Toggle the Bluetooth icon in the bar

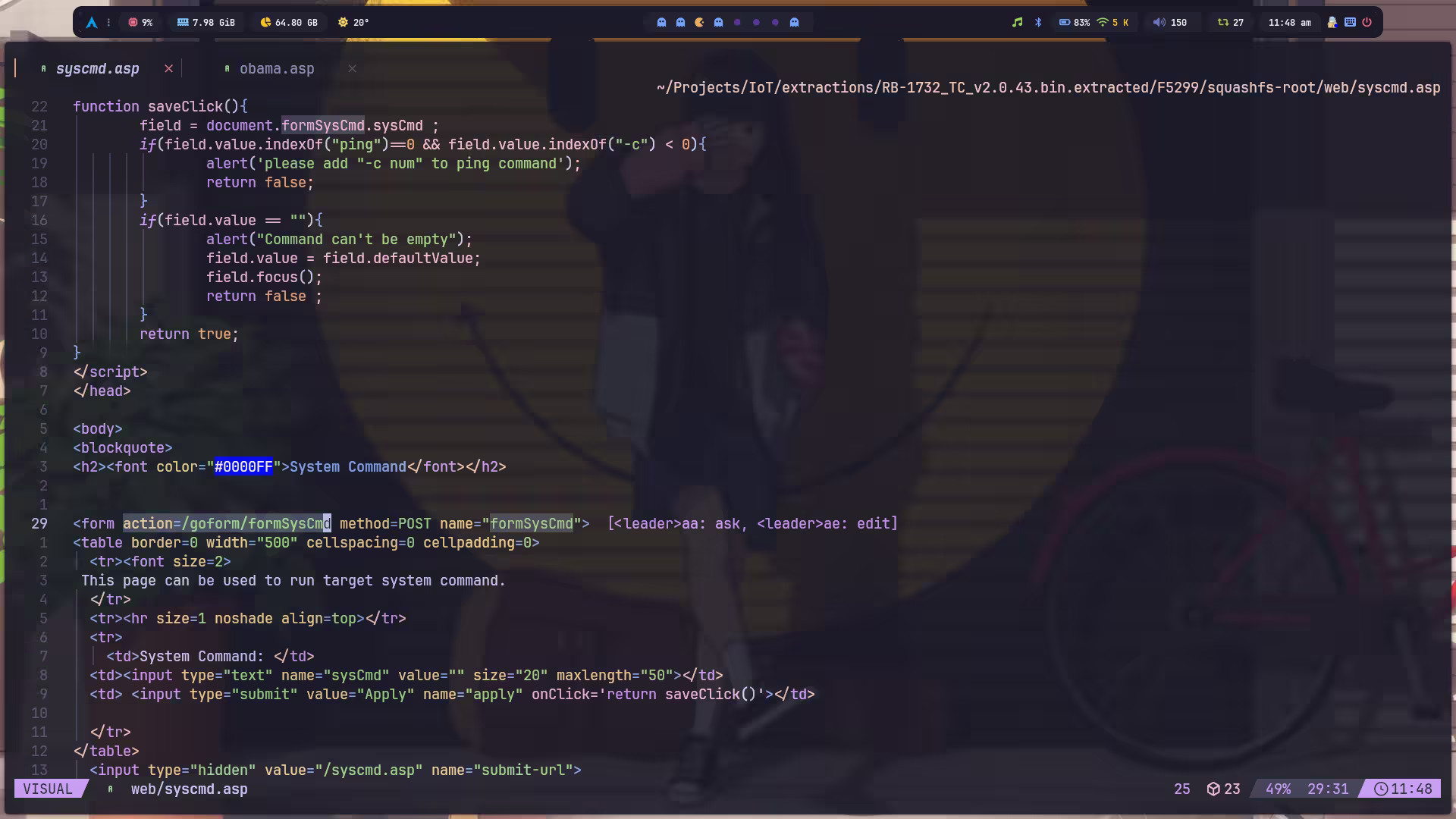click(1038, 23)
